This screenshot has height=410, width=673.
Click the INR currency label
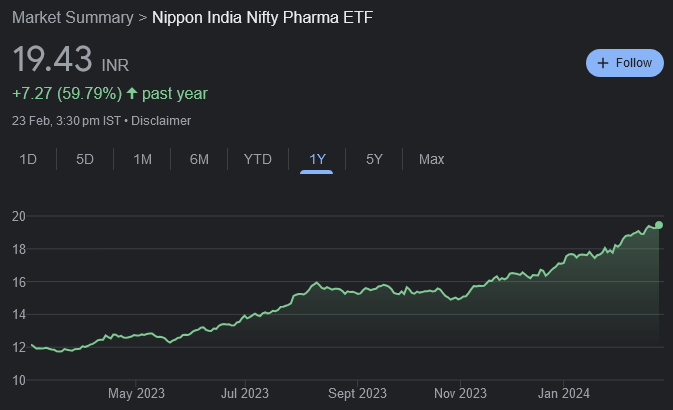[116, 65]
